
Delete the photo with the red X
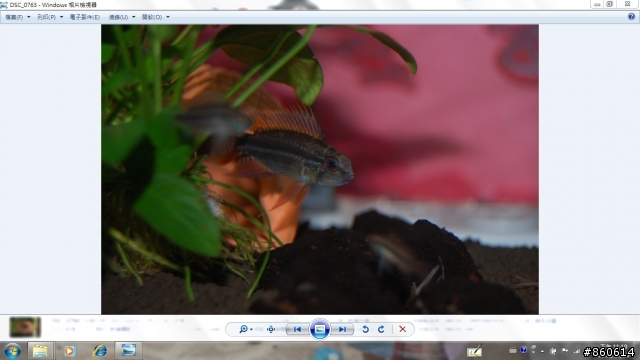coord(402,329)
